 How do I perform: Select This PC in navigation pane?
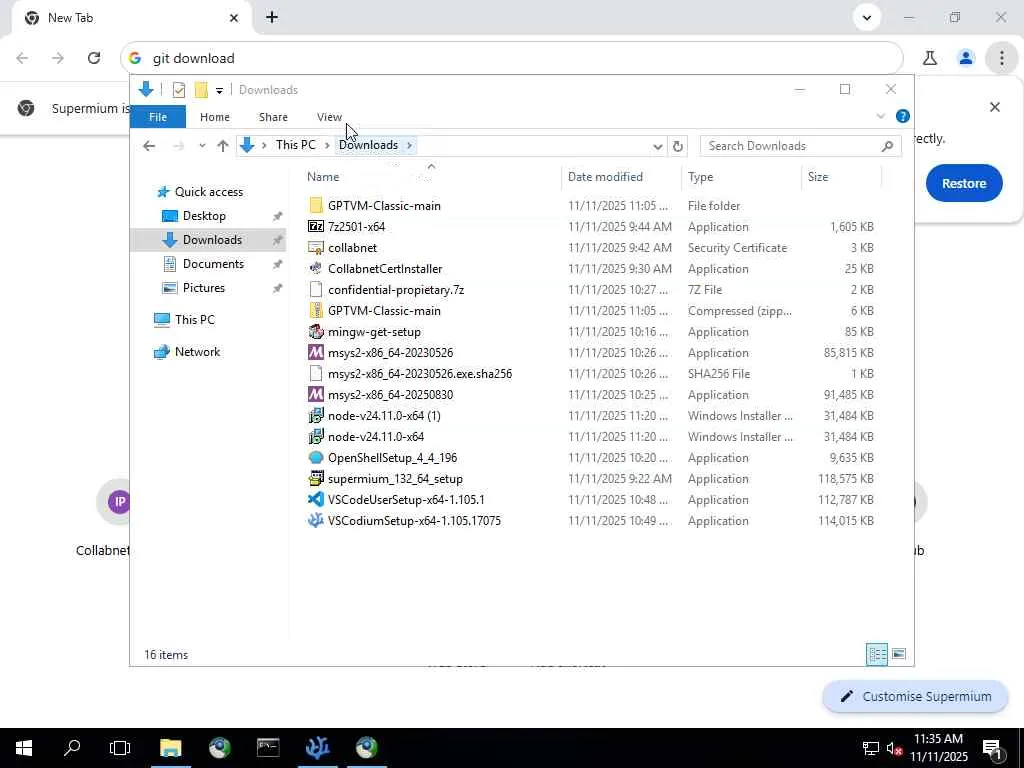click(x=195, y=320)
